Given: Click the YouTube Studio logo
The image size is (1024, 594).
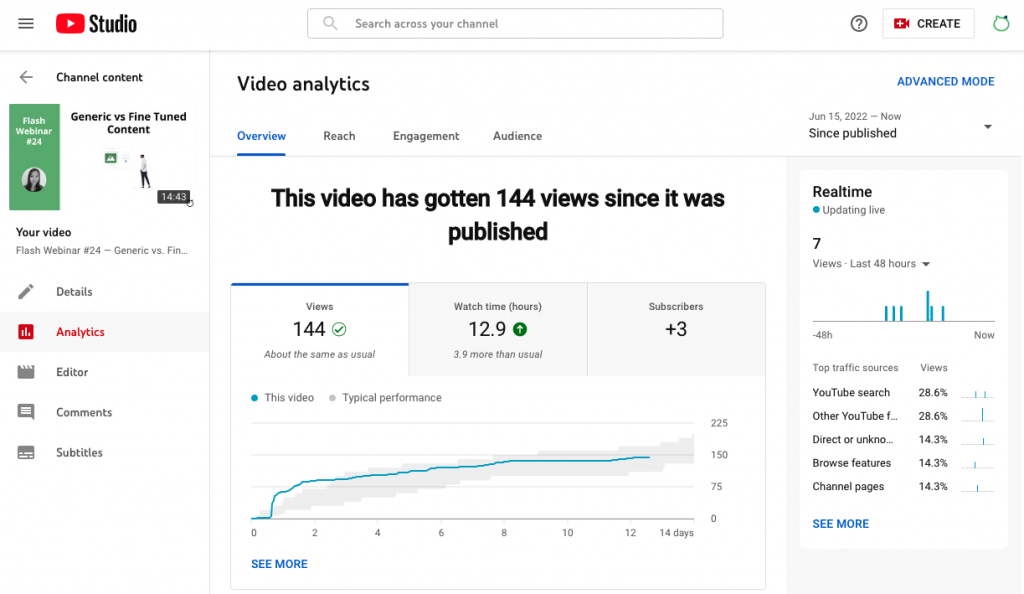Looking at the screenshot, I should click(x=95, y=23).
